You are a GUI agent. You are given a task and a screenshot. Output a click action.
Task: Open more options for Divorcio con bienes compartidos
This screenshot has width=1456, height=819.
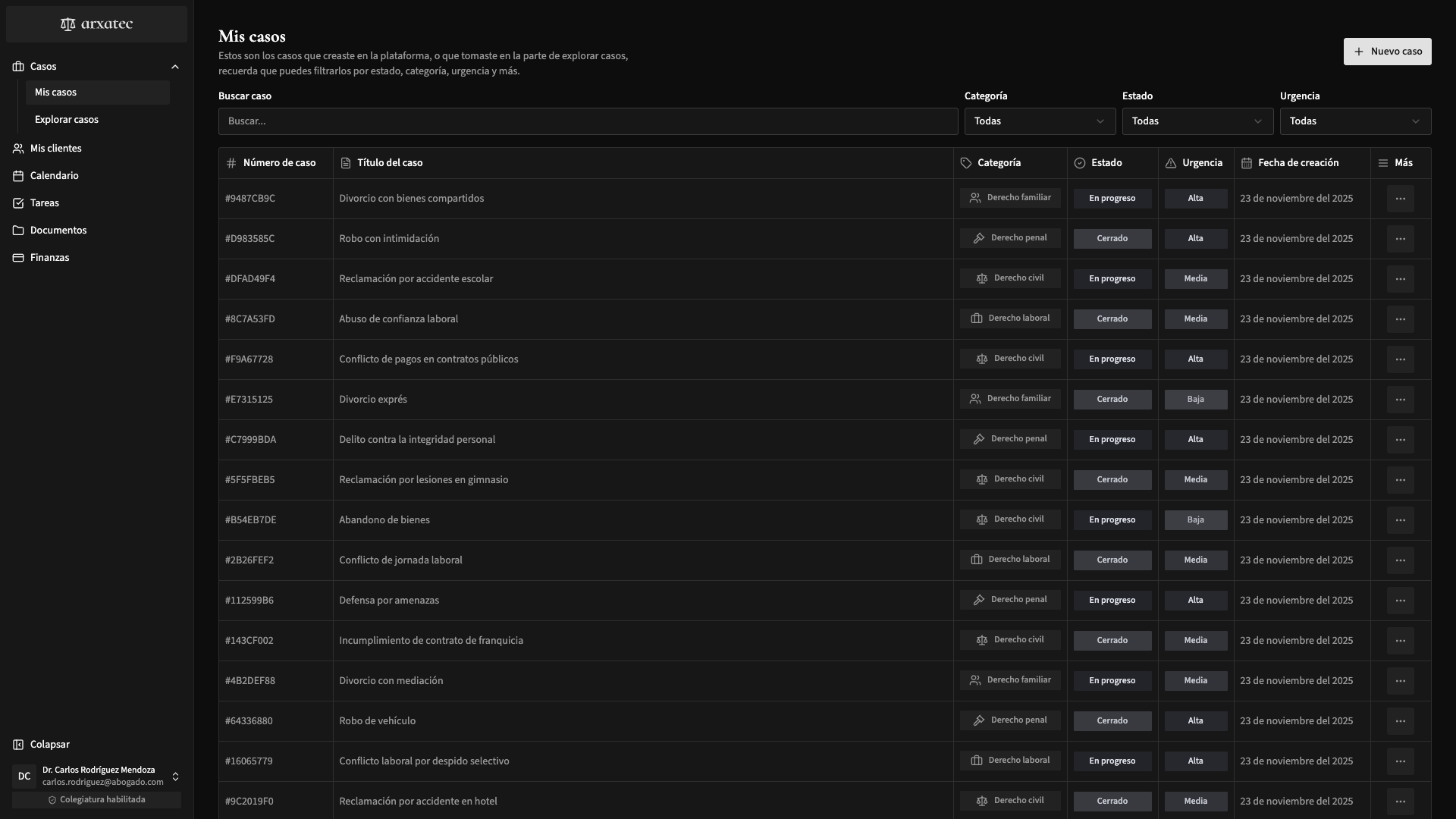tap(1400, 198)
